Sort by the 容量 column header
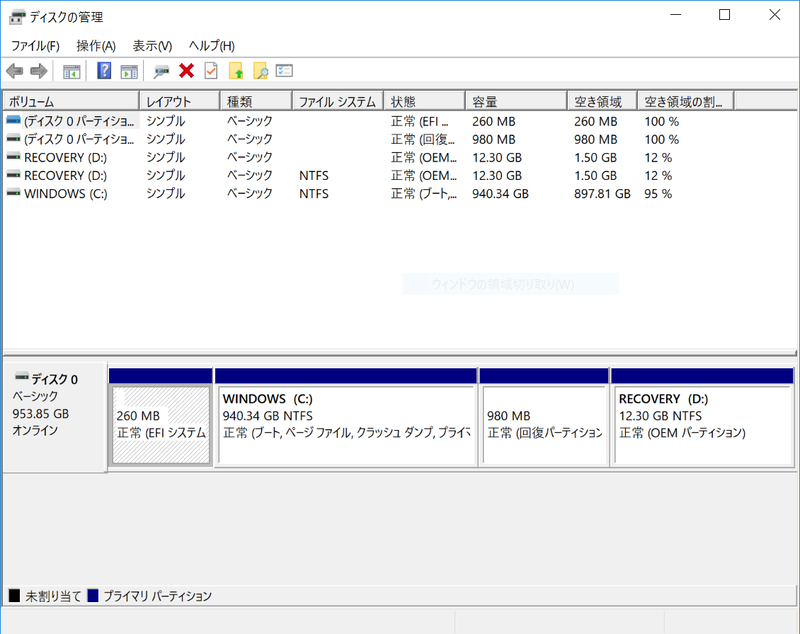This screenshot has width=800, height=634. (x=516, y=102)
